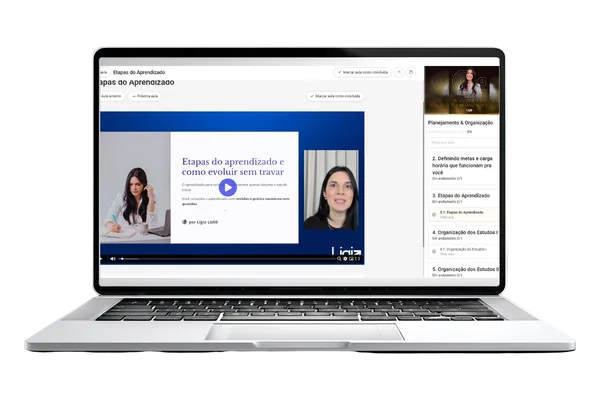The height and width of the screenshot is (400, 600).
Task: Seek along the video progress bar
Action: tap(227, 259)
